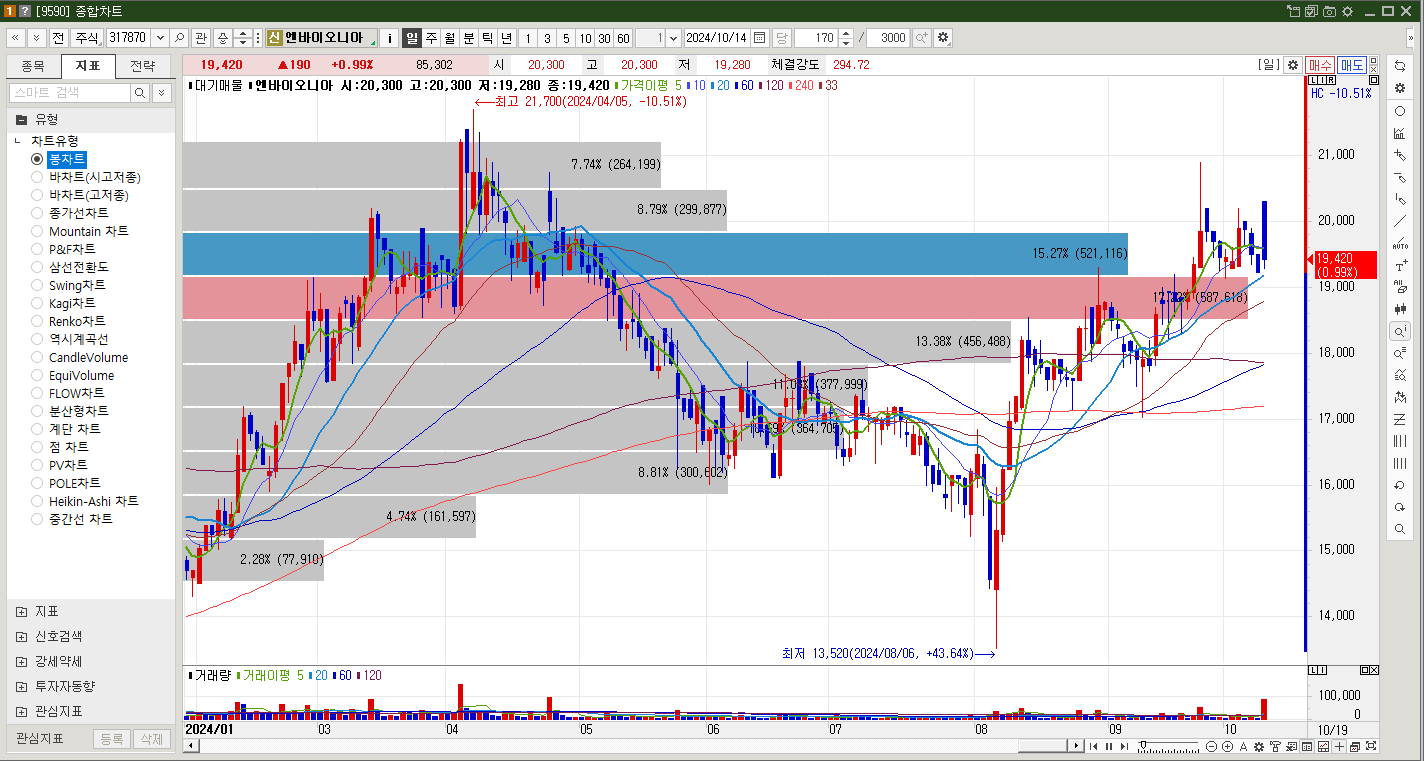Click the date field 2024/10/14

716,38
